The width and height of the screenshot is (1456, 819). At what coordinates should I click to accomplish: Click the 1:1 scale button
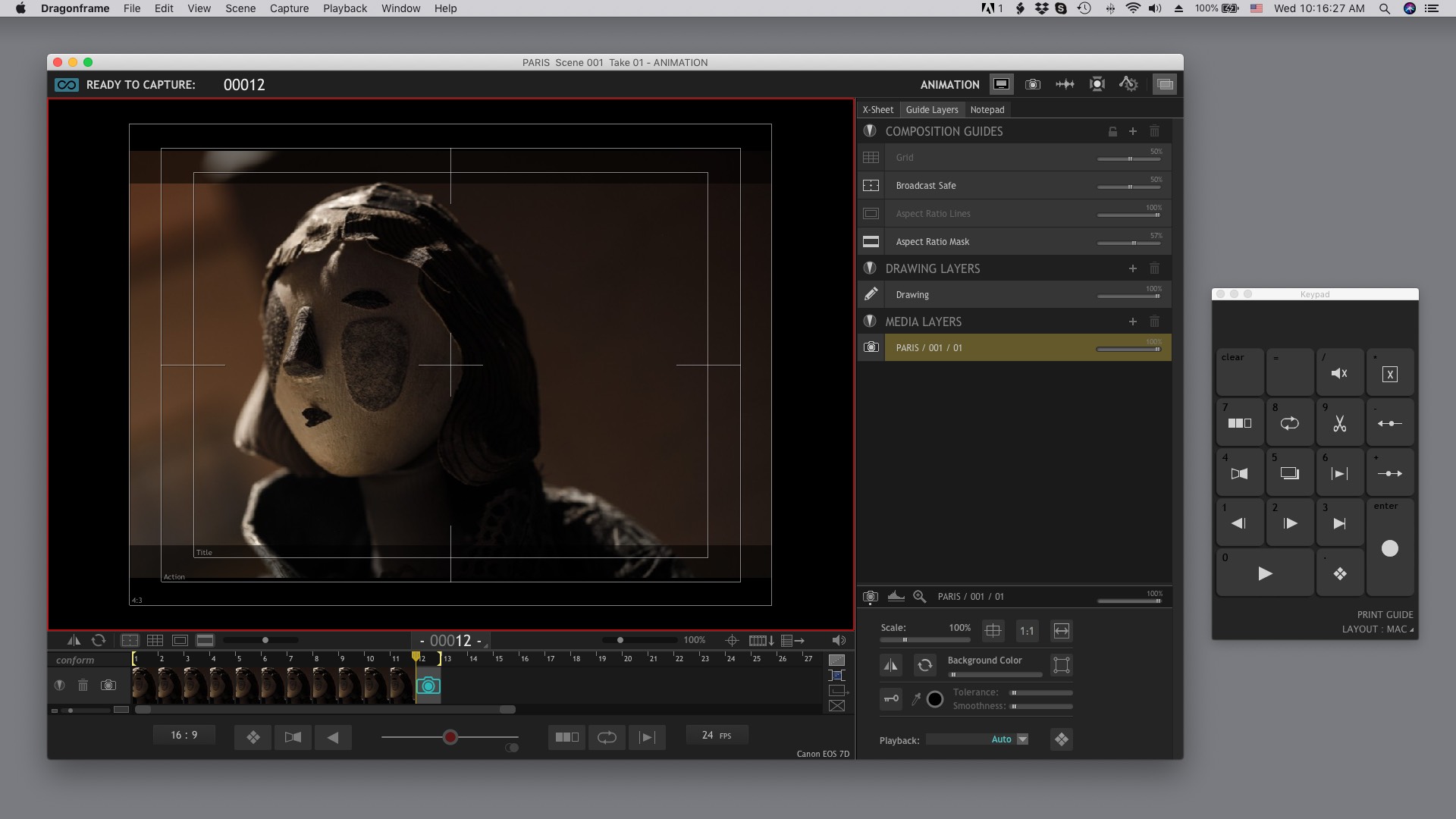[x=1027, y=630]
